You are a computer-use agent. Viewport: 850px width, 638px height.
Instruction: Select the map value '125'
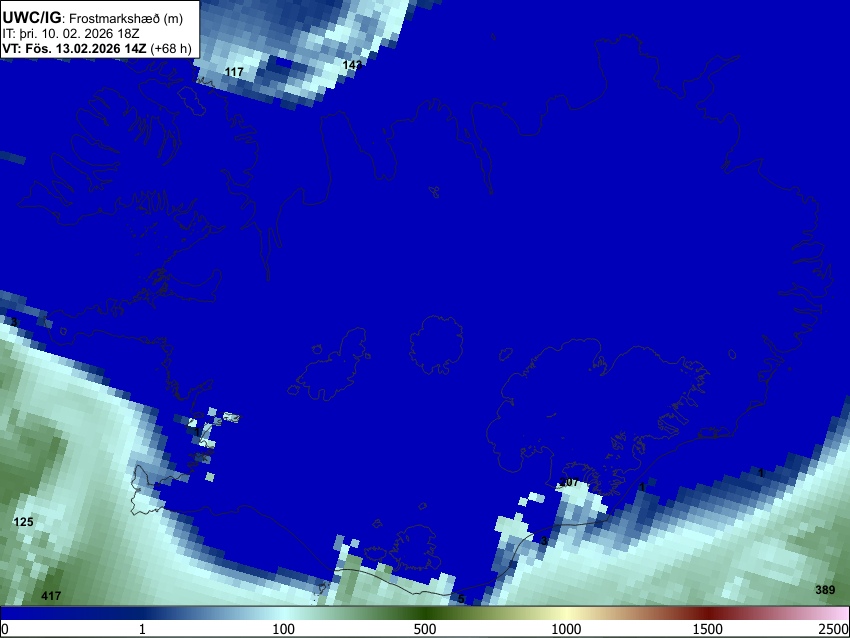(x=23, y=522)
